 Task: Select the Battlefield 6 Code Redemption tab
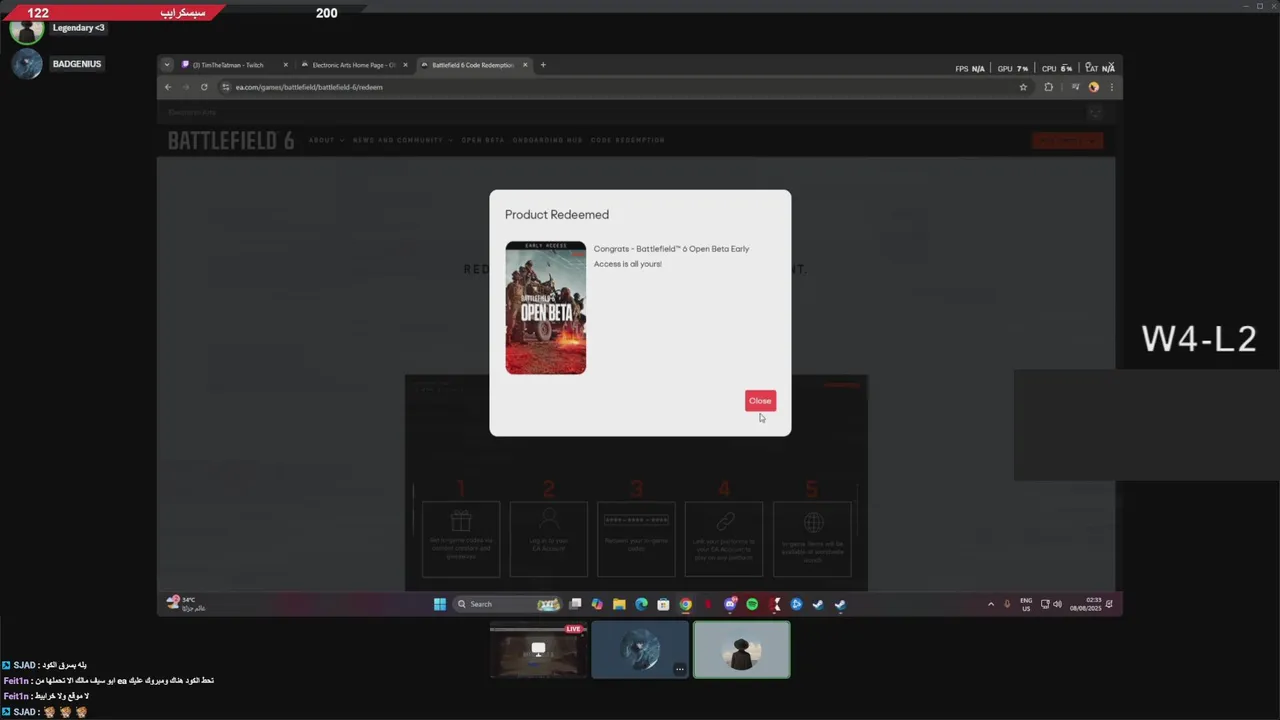473,65
